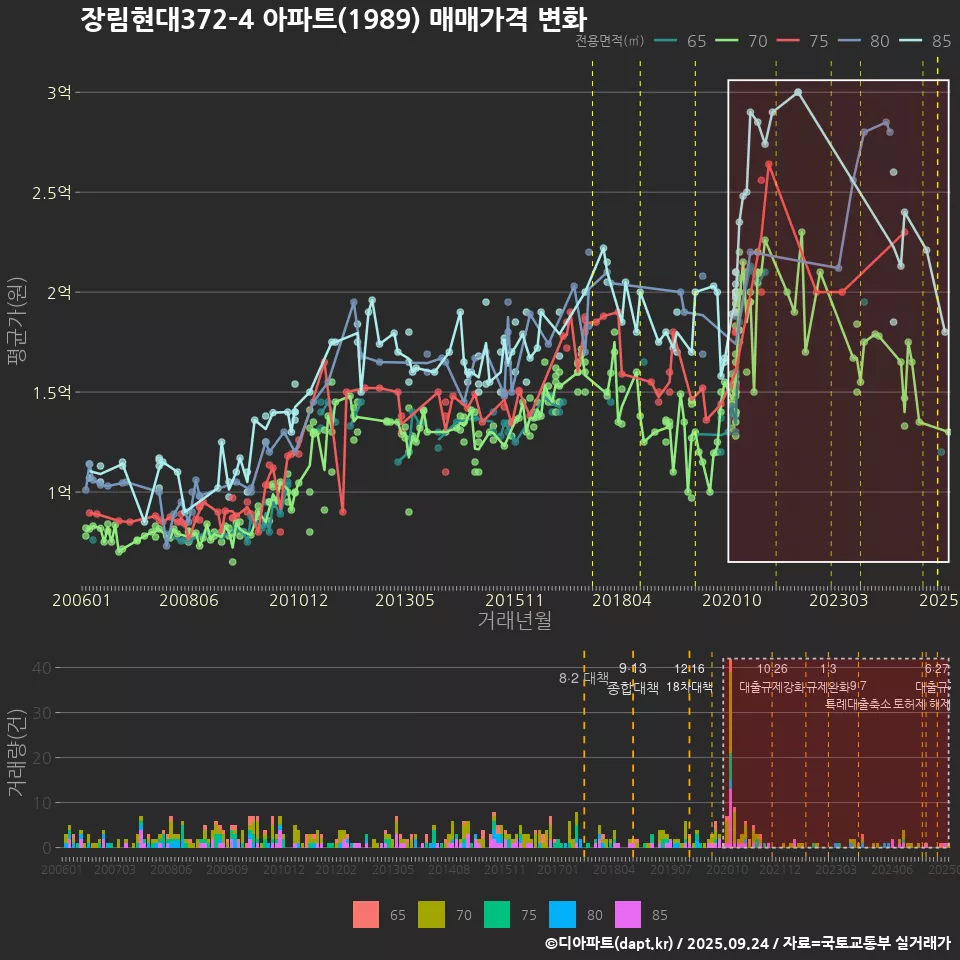The image size is (960, 960).
Task: Open the 디아파트(dapt.kr) source credit
Action: pyautogui.click(x=609, y=943)
